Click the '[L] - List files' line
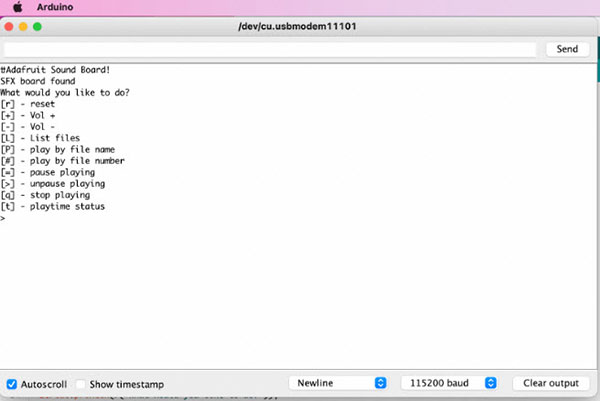 [x=40, y=138]
